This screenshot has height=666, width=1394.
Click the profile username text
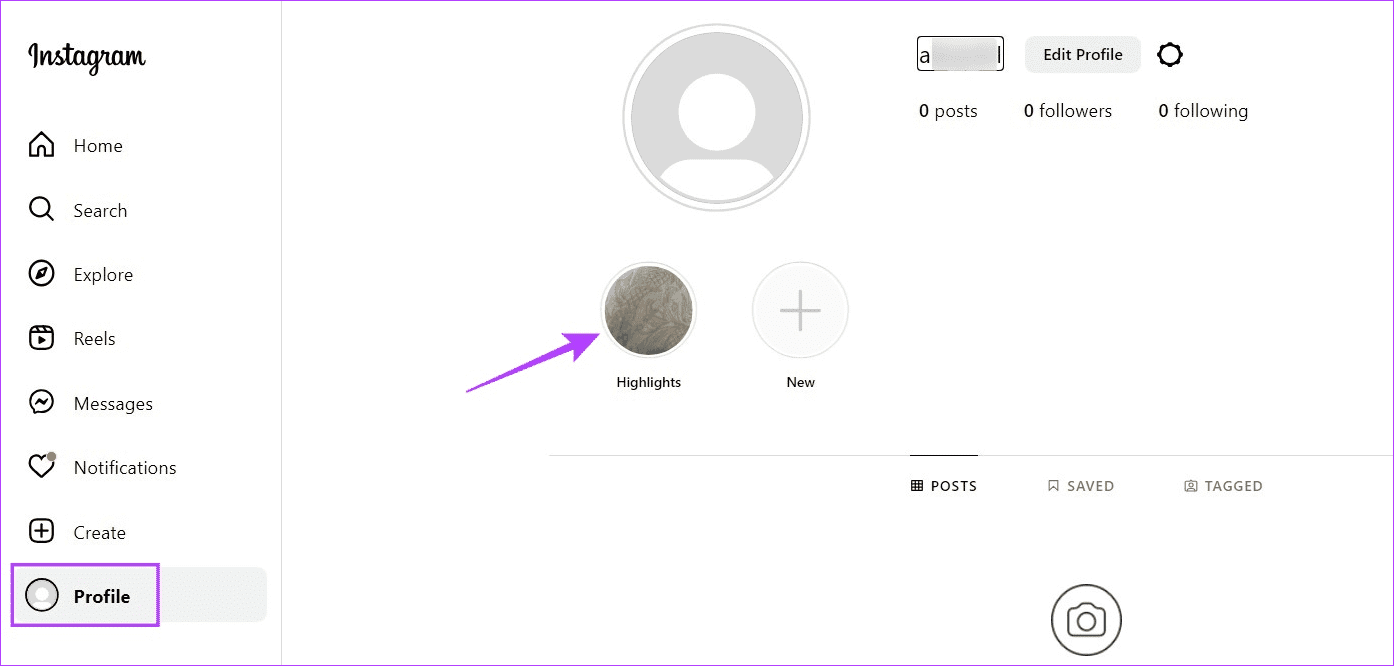point(960,54)
